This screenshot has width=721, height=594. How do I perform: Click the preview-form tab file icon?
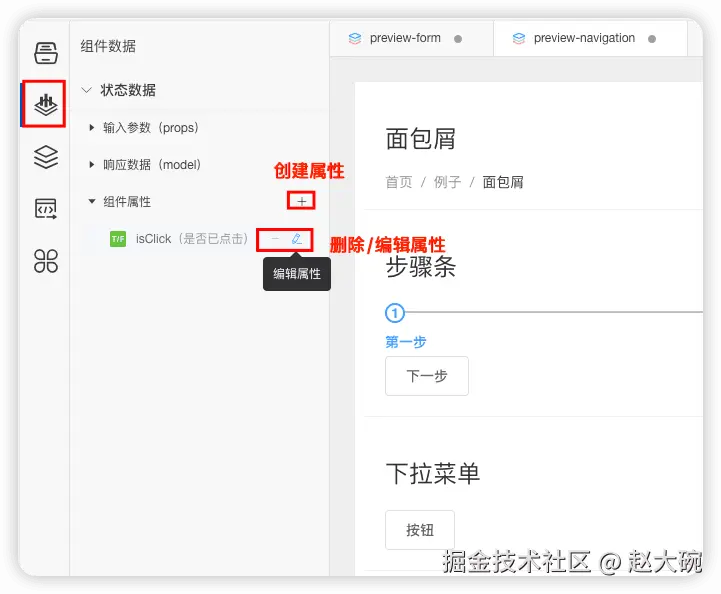point(355,39)
